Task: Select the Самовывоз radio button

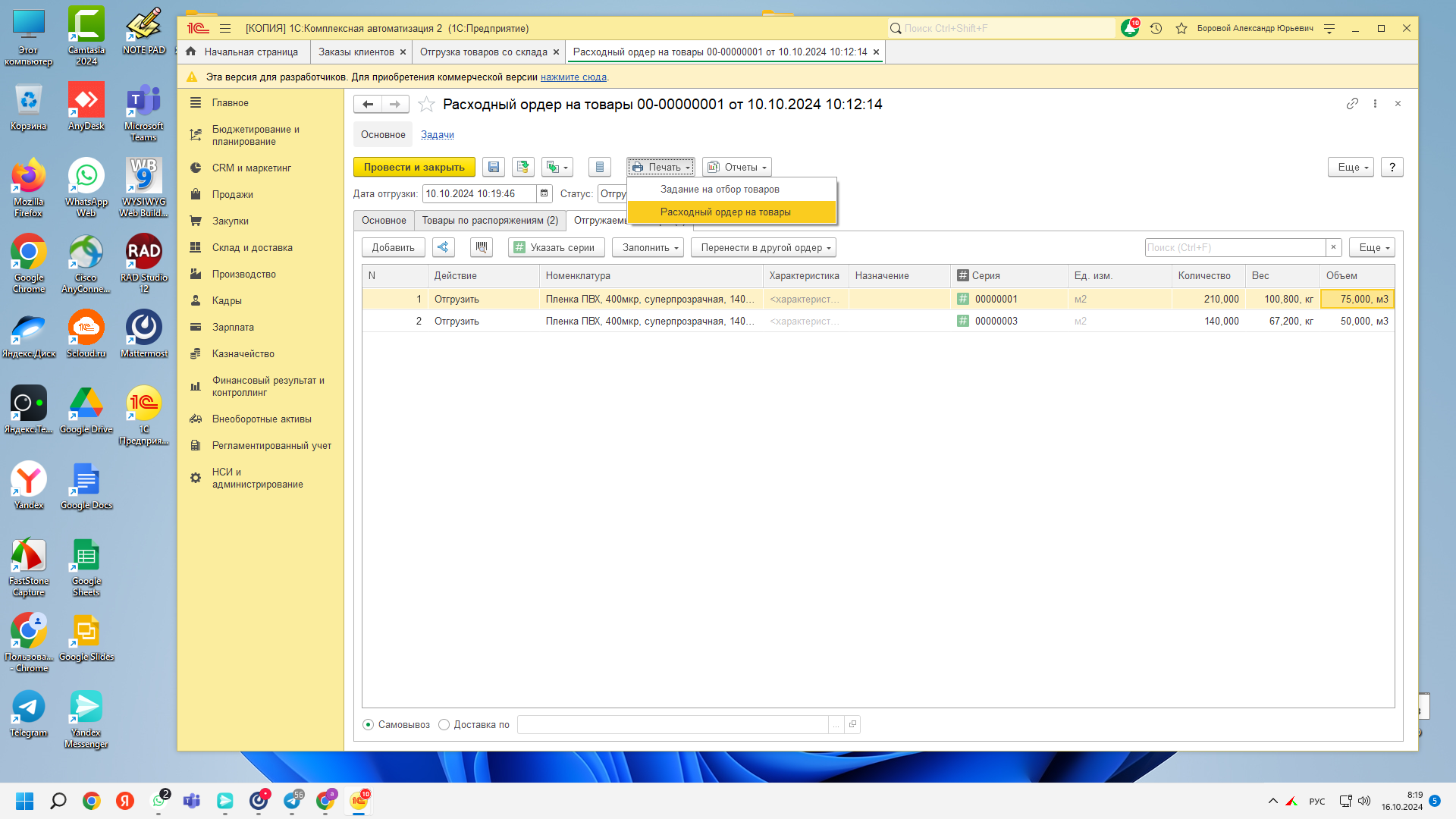Action: click(x=369, y=724)
